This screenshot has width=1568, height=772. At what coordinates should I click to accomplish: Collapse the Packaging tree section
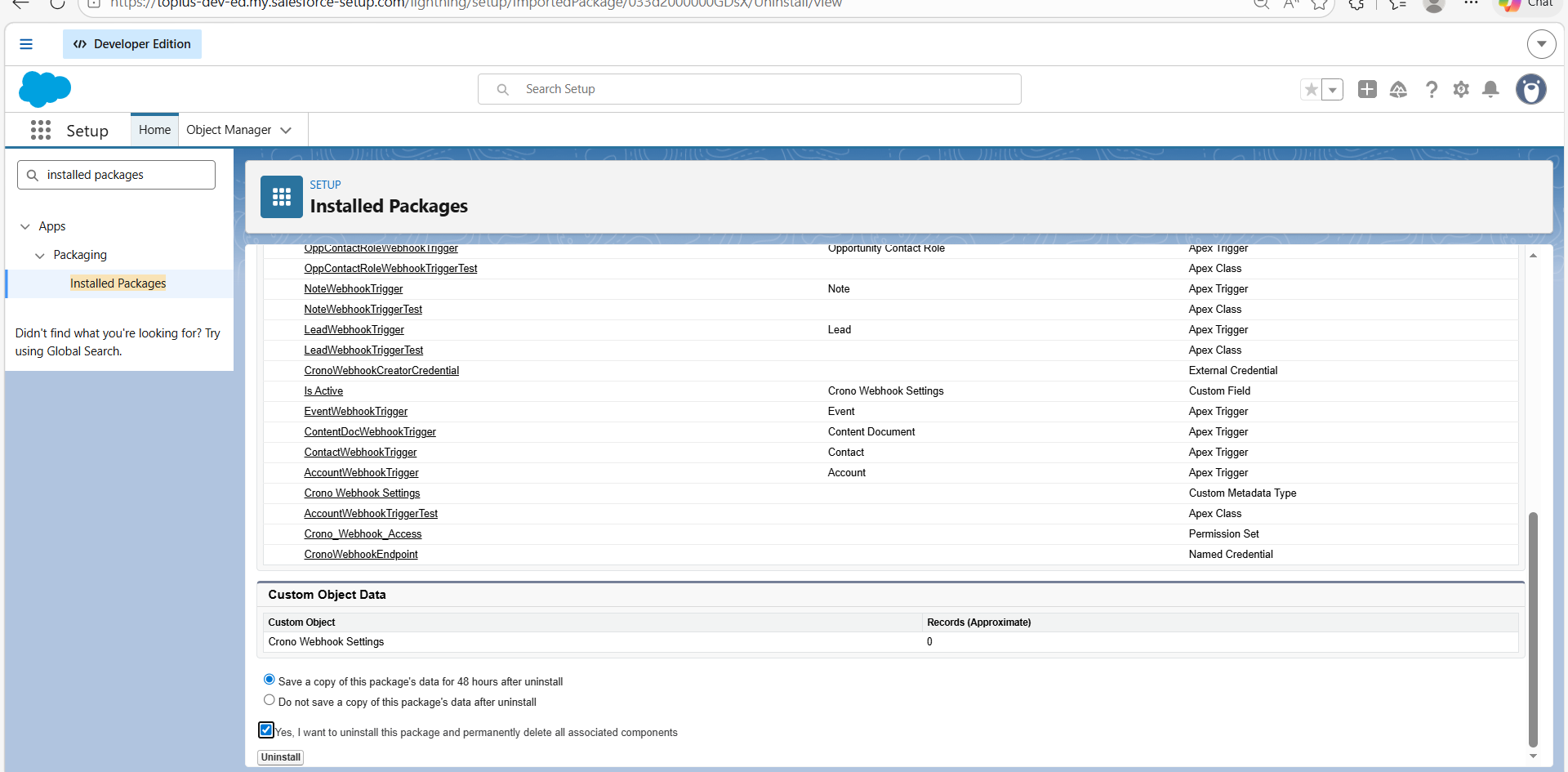40,256
